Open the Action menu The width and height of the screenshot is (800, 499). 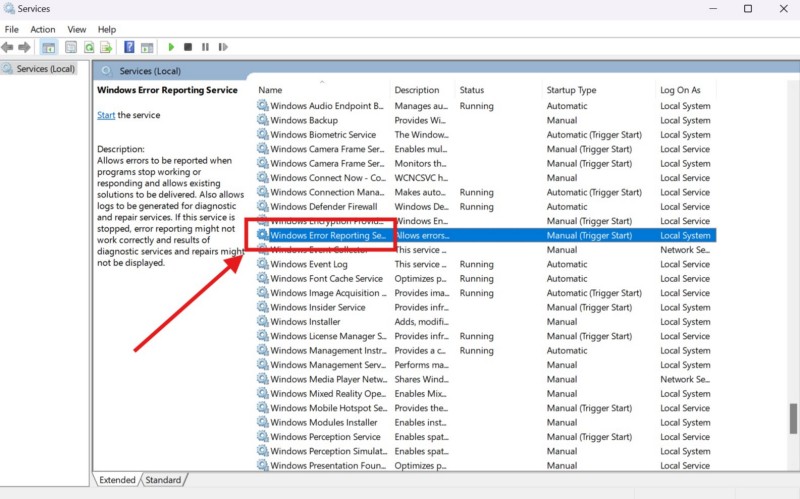click(x=42, y=29)
